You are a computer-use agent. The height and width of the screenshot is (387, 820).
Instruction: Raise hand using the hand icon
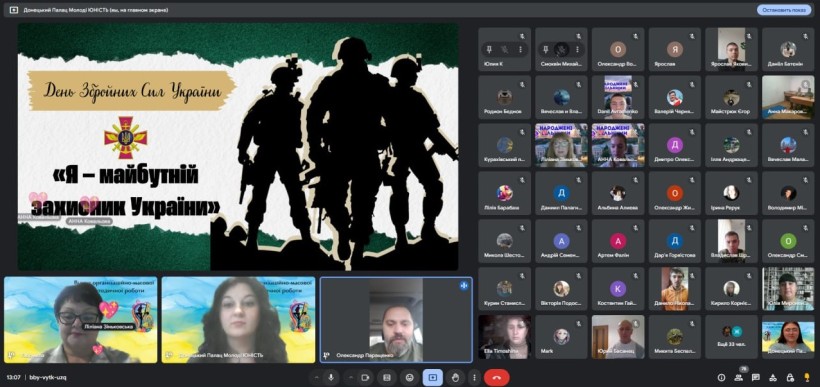pos(456,377)
